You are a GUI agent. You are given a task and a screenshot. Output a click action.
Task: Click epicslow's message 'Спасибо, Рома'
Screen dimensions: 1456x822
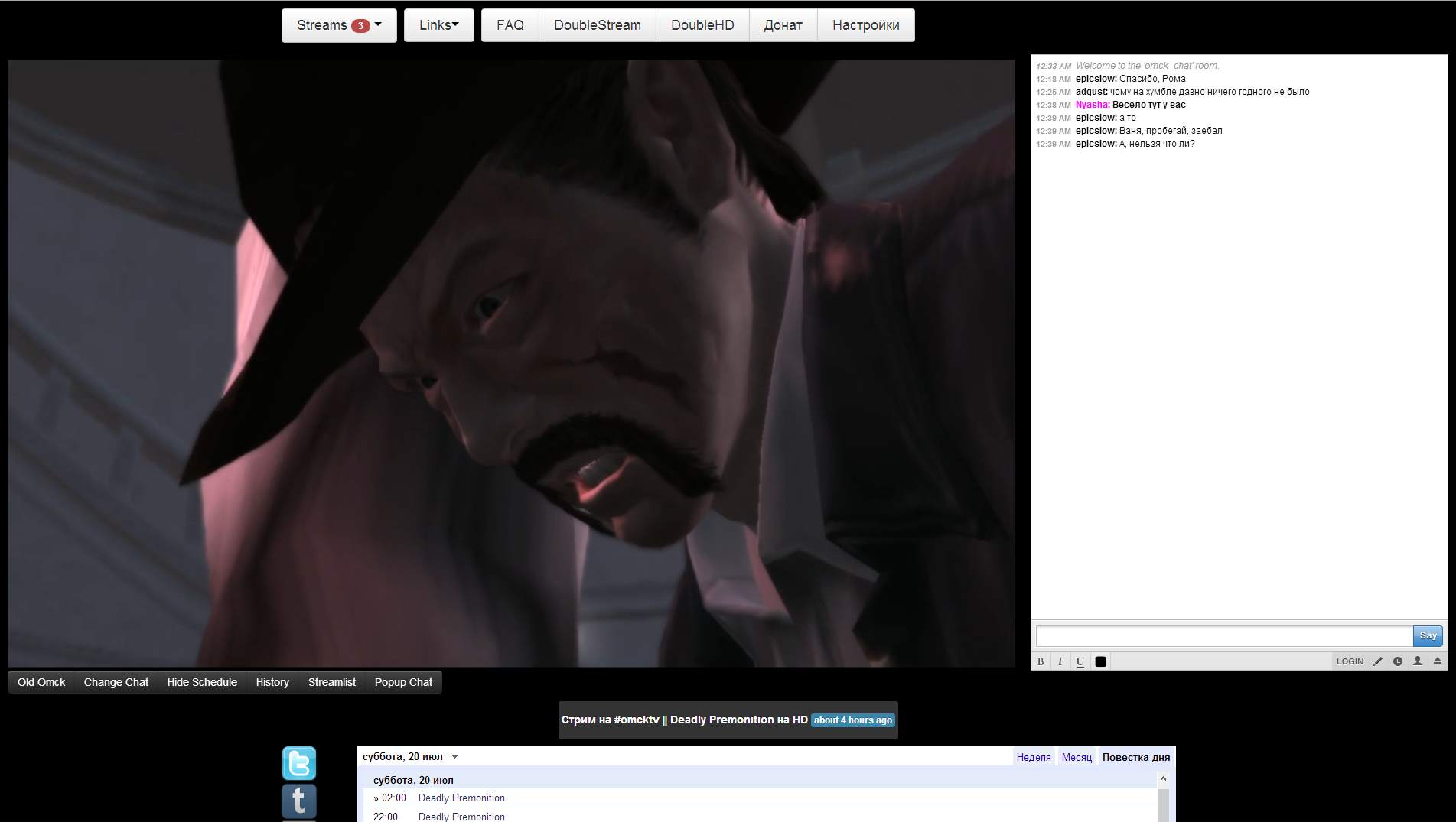pos(1152,79)
